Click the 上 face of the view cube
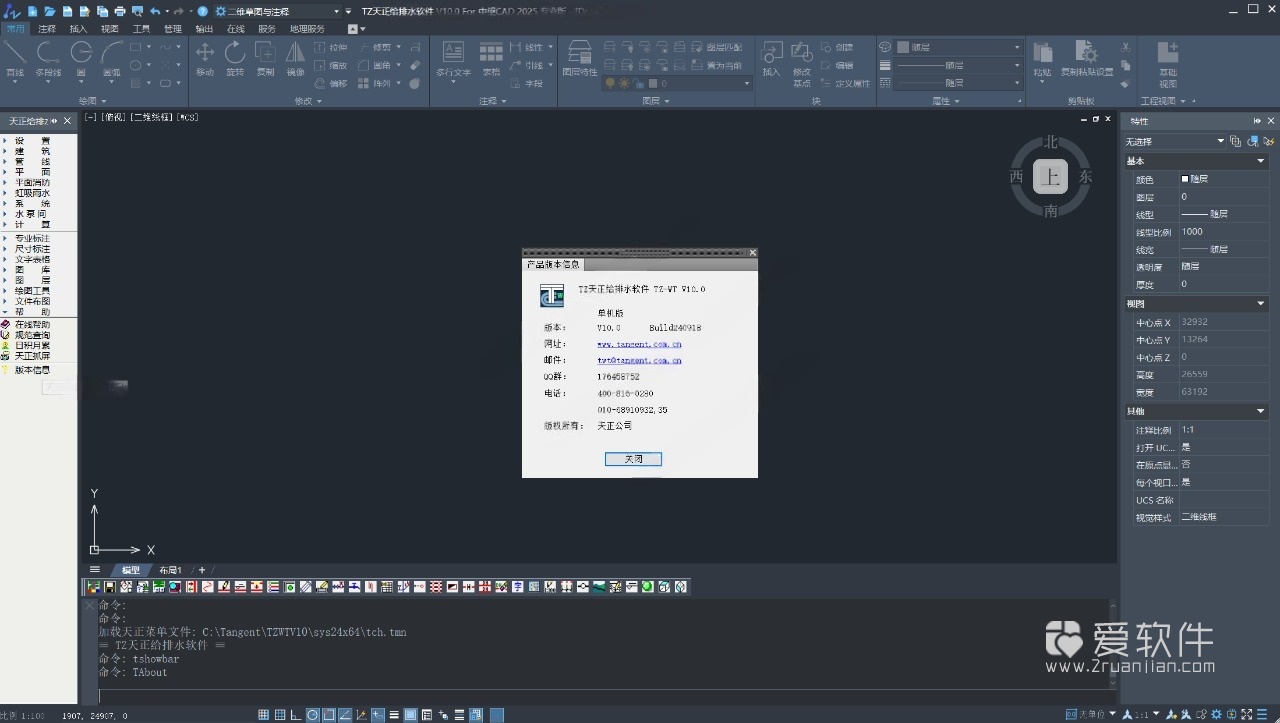 coord(1050,178)
